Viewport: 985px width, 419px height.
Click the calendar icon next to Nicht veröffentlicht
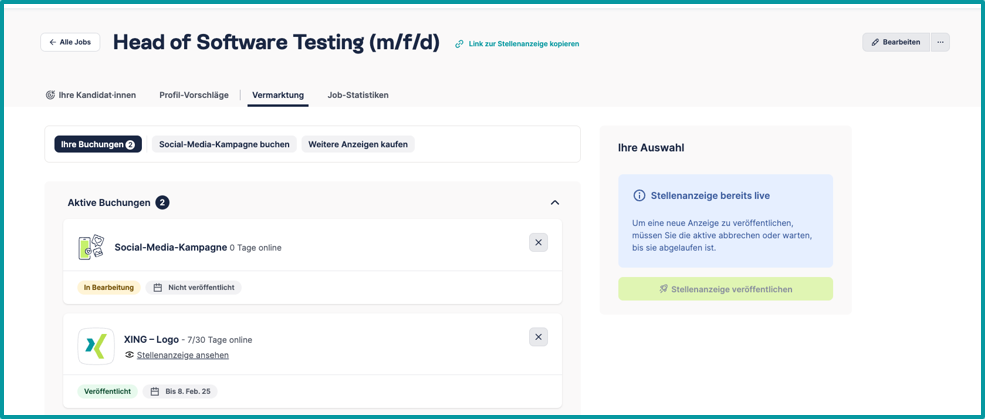[x=158, y=288]
